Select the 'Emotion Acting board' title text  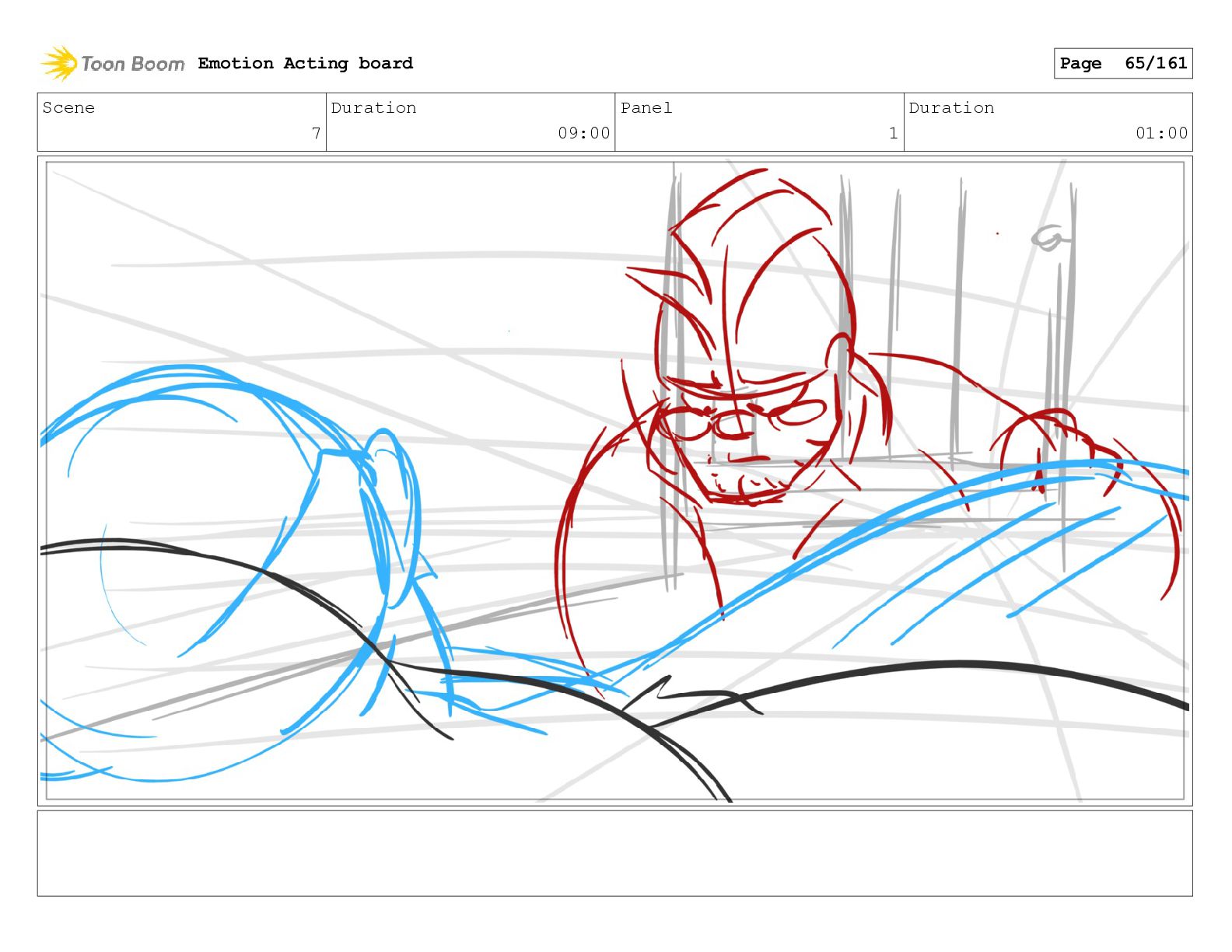pyautogui.click(x=305, y=63)
